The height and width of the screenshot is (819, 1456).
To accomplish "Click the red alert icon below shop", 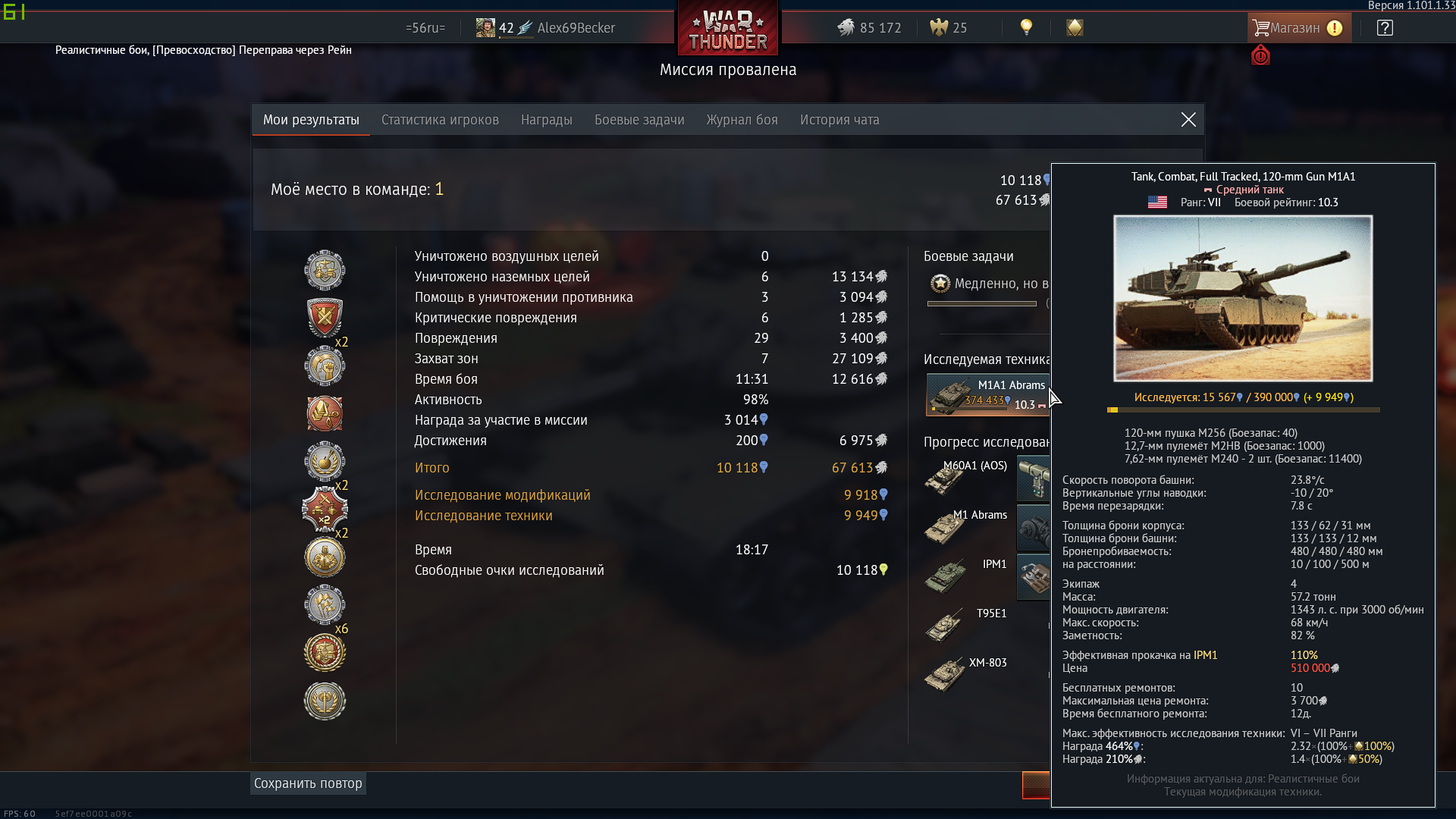I will pyautogui.click(x=1260, y=55).
